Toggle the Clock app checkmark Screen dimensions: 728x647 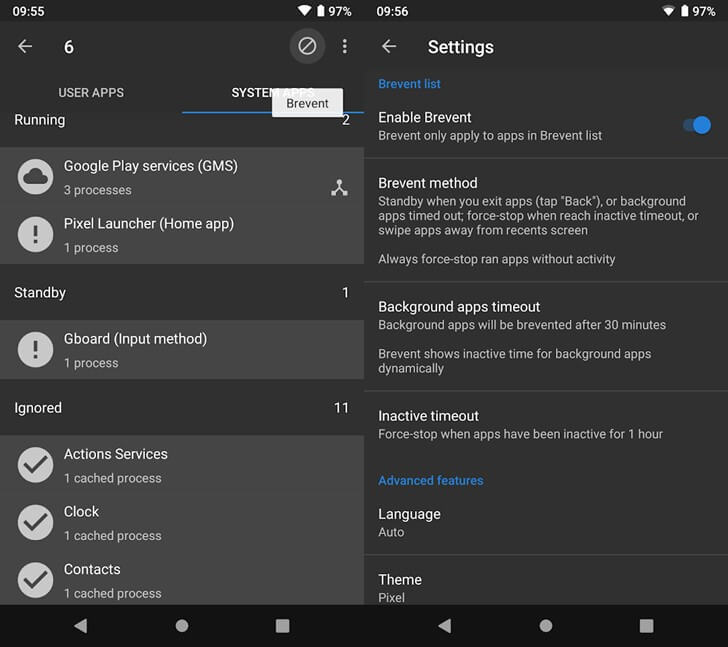pyautogui.click(x=36, y=522)
